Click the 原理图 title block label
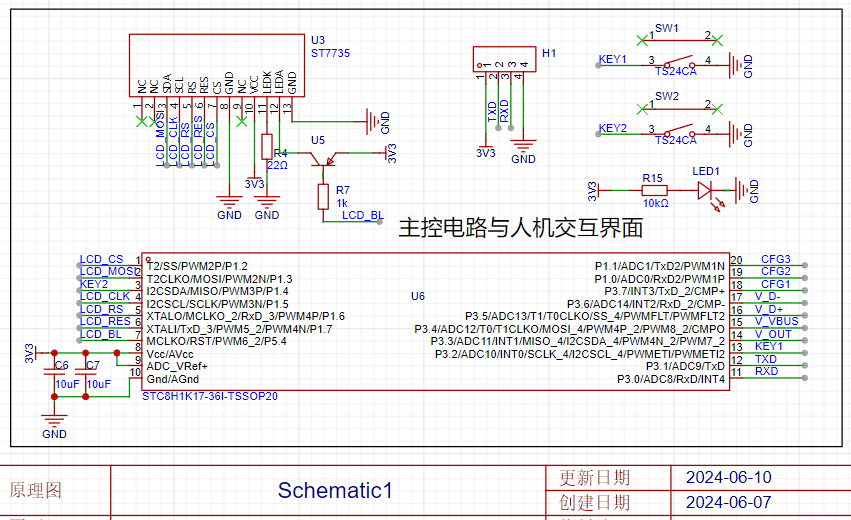851x520 pixels. 35,490
